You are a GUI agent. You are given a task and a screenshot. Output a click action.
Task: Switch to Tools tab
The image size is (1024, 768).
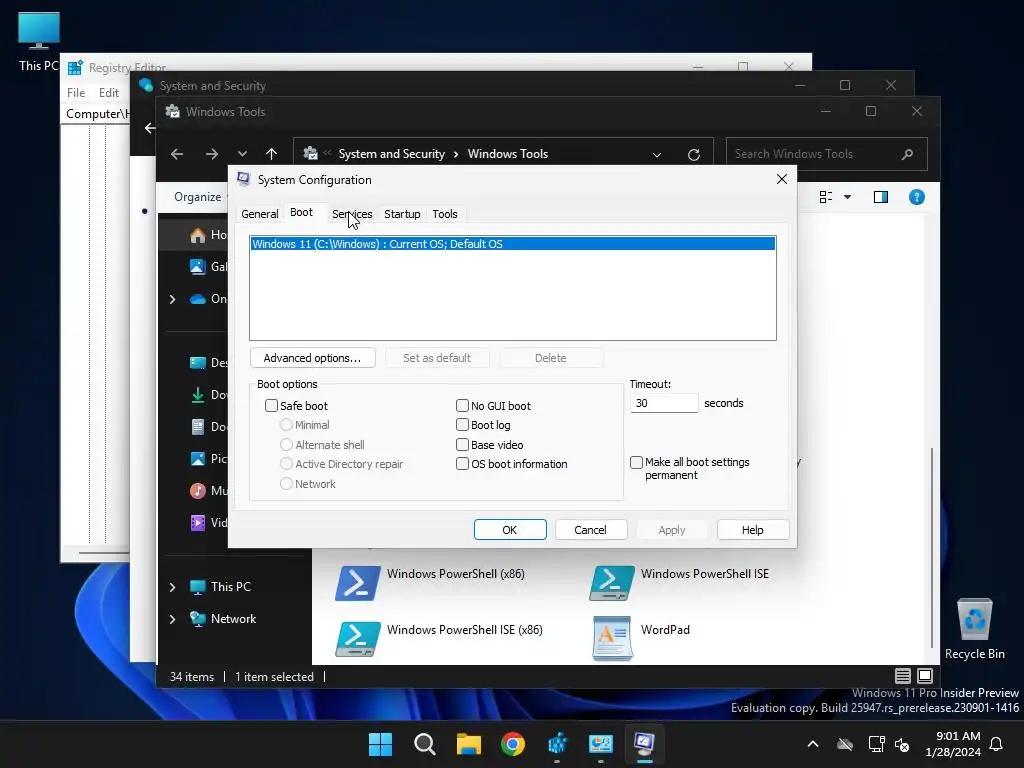(445, 214)
